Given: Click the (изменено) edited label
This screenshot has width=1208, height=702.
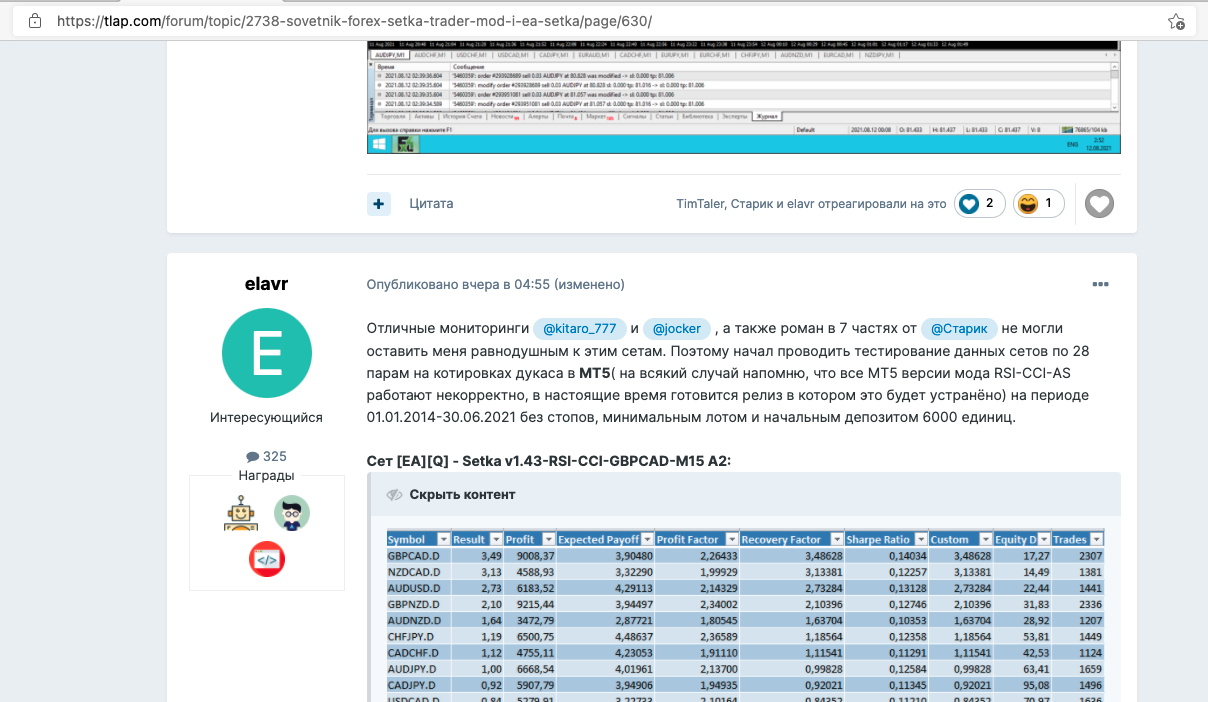Looking at the screenshot, I should click(x=590, y=284).
